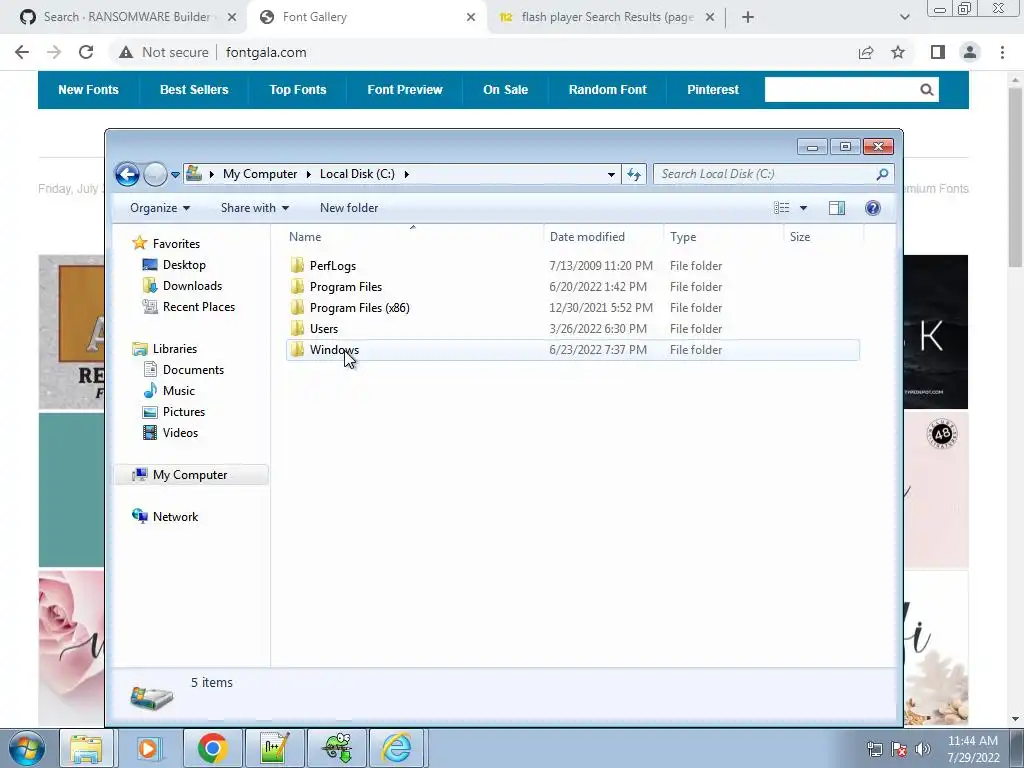Screen dimensions: 1024x768
Task: Open the Top Fonts menu item
Action: [298, 90]
